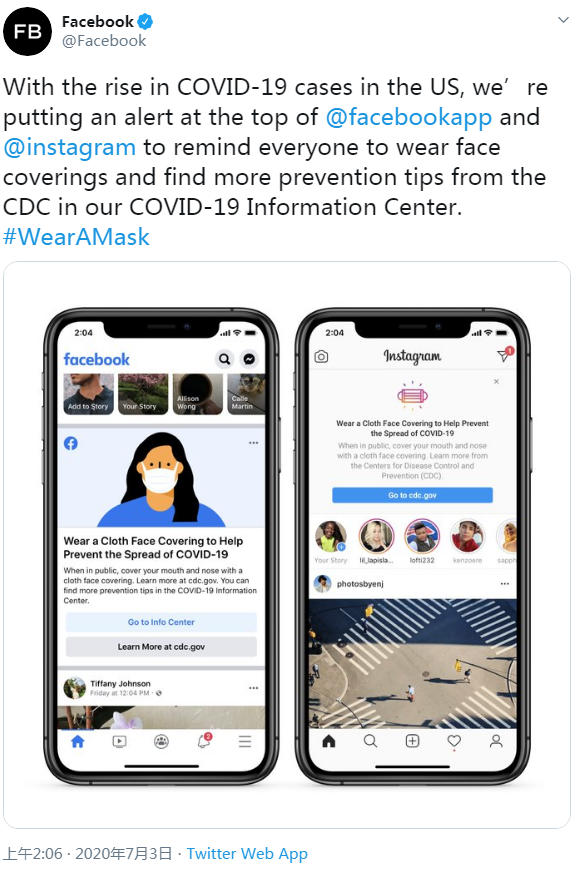
Task: Tap the Instagram heart activity icon
Action: [x=454, y=741]
